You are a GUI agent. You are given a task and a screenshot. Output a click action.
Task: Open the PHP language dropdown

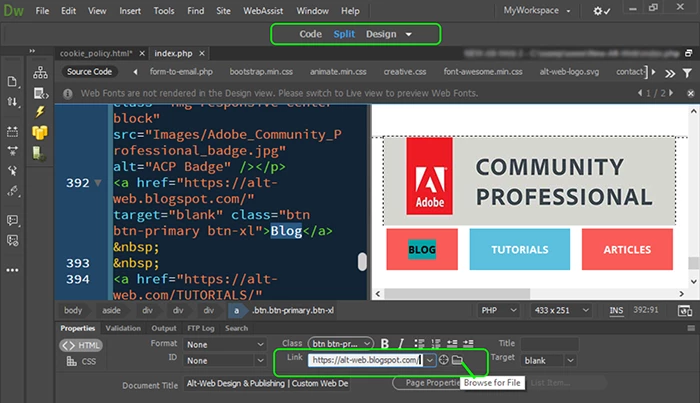[499, 310]
